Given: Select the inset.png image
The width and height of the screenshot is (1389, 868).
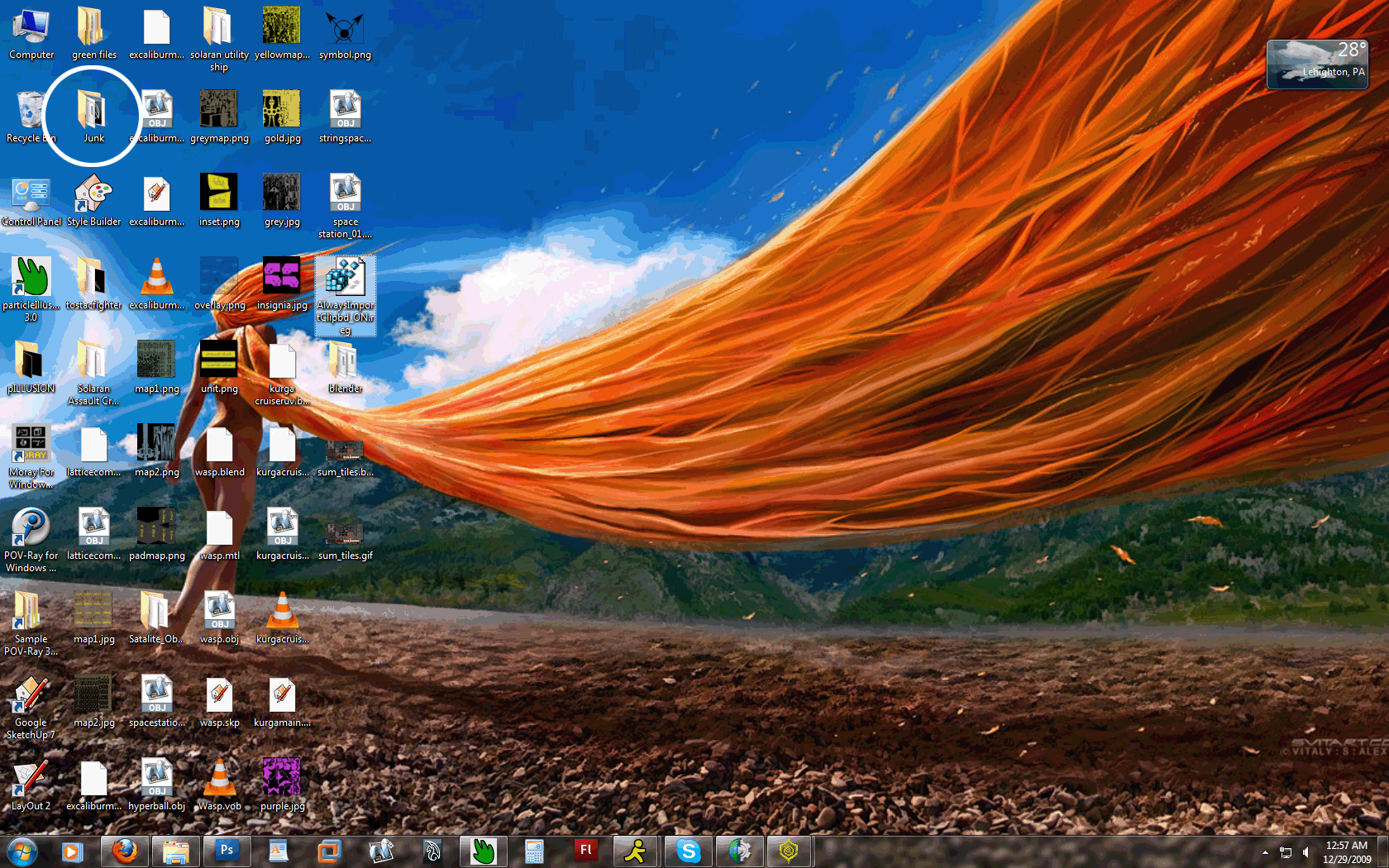Looking at the screenshot, I should click(219, 201).
